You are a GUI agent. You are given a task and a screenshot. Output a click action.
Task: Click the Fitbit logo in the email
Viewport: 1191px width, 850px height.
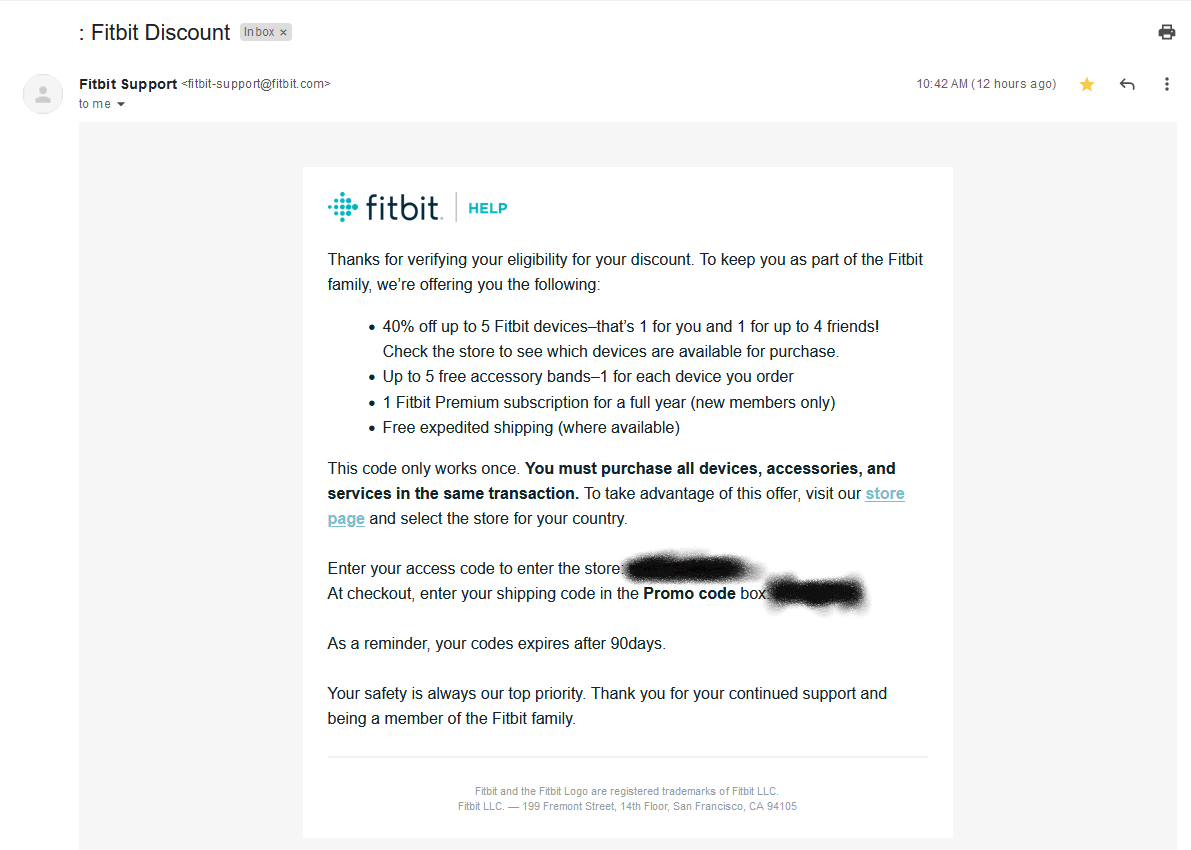point(384,207)
